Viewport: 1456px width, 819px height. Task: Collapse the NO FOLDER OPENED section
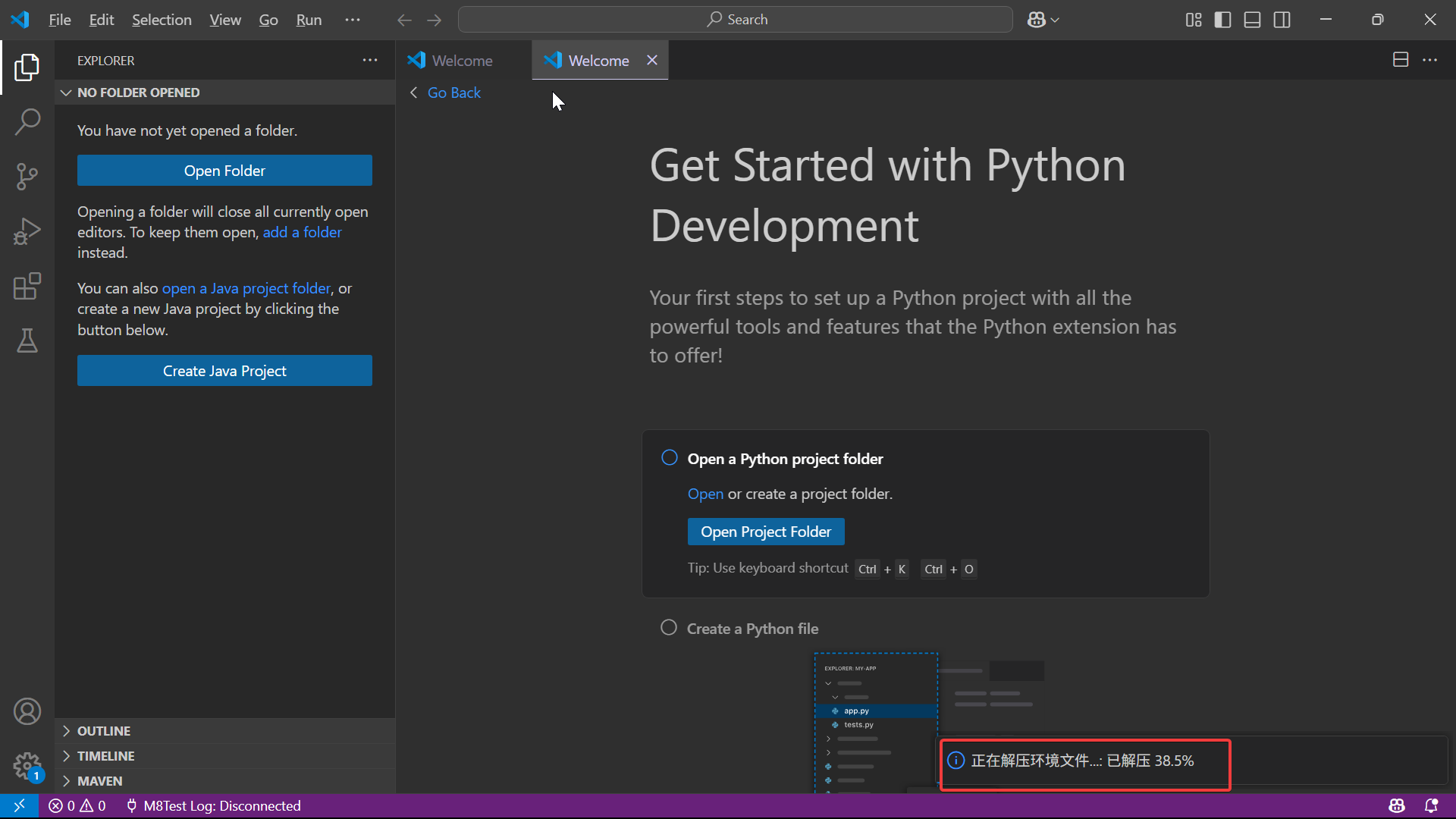pos(138,93)
